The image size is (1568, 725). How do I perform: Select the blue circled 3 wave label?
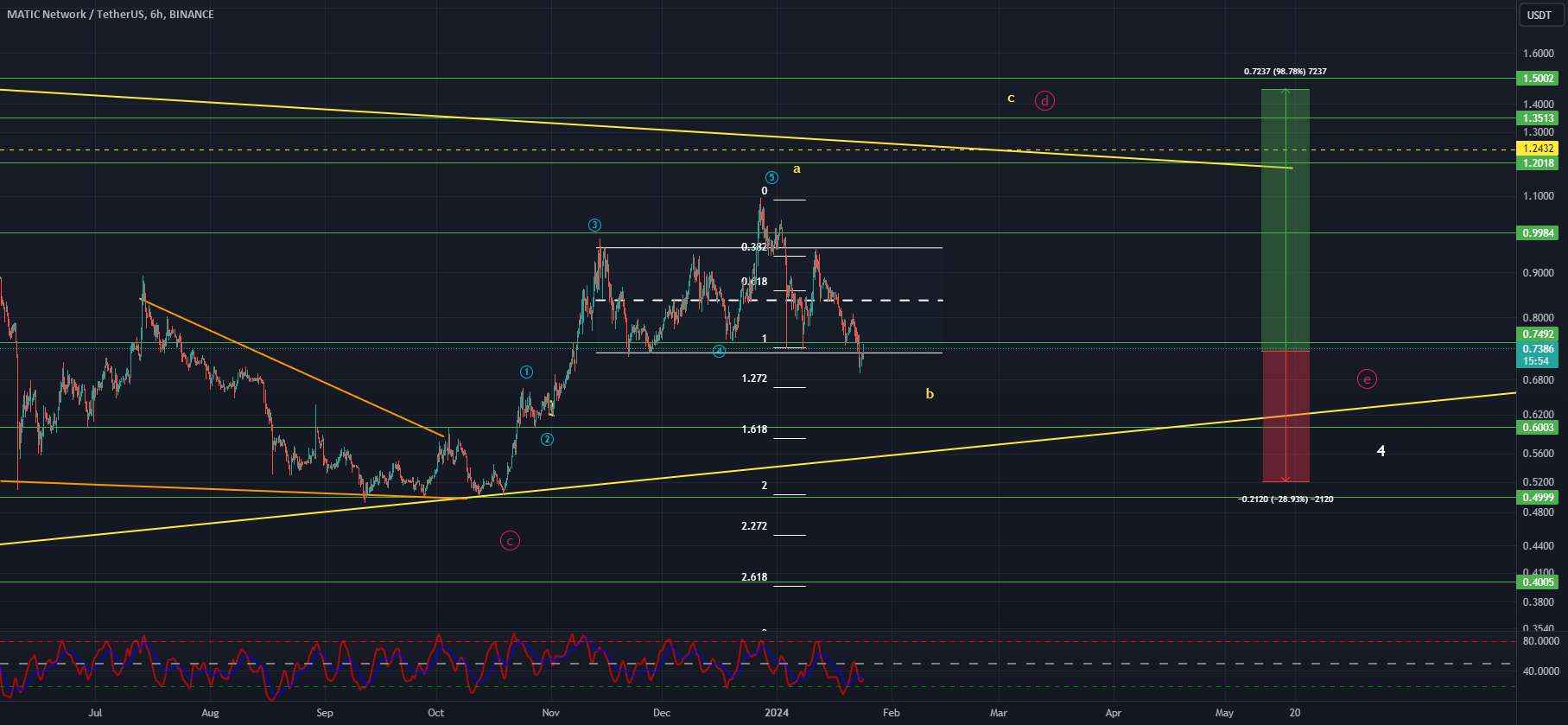(x=594, y=226)
